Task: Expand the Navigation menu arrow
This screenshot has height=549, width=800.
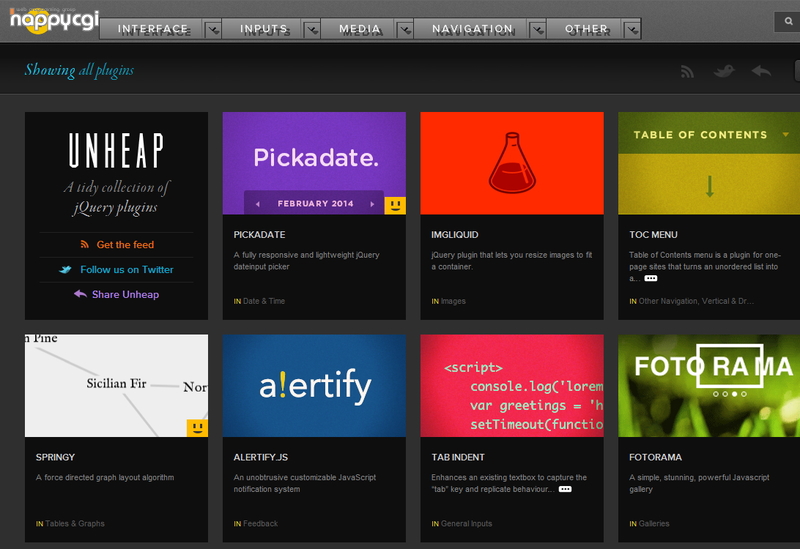Action: 537,30
